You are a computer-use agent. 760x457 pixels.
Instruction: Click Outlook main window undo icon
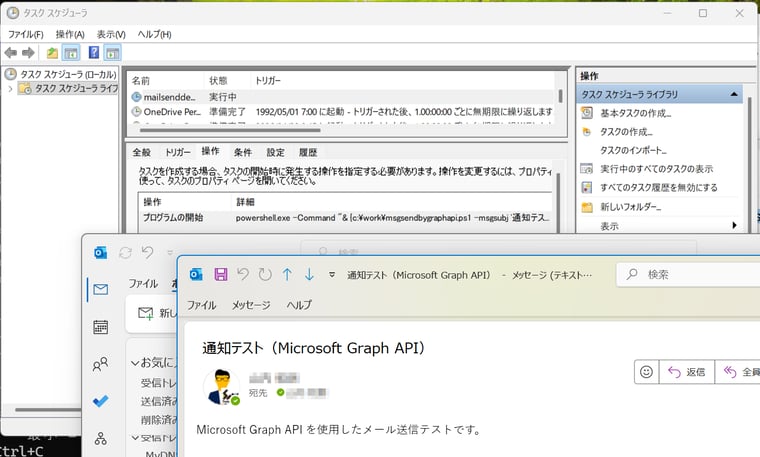click(148, 252)
